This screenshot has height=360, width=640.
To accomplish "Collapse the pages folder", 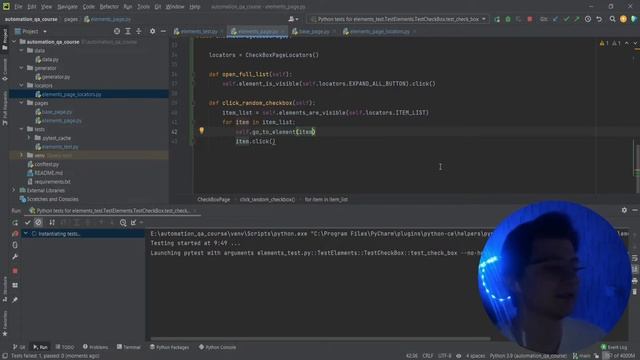I will tap(22, 103).
